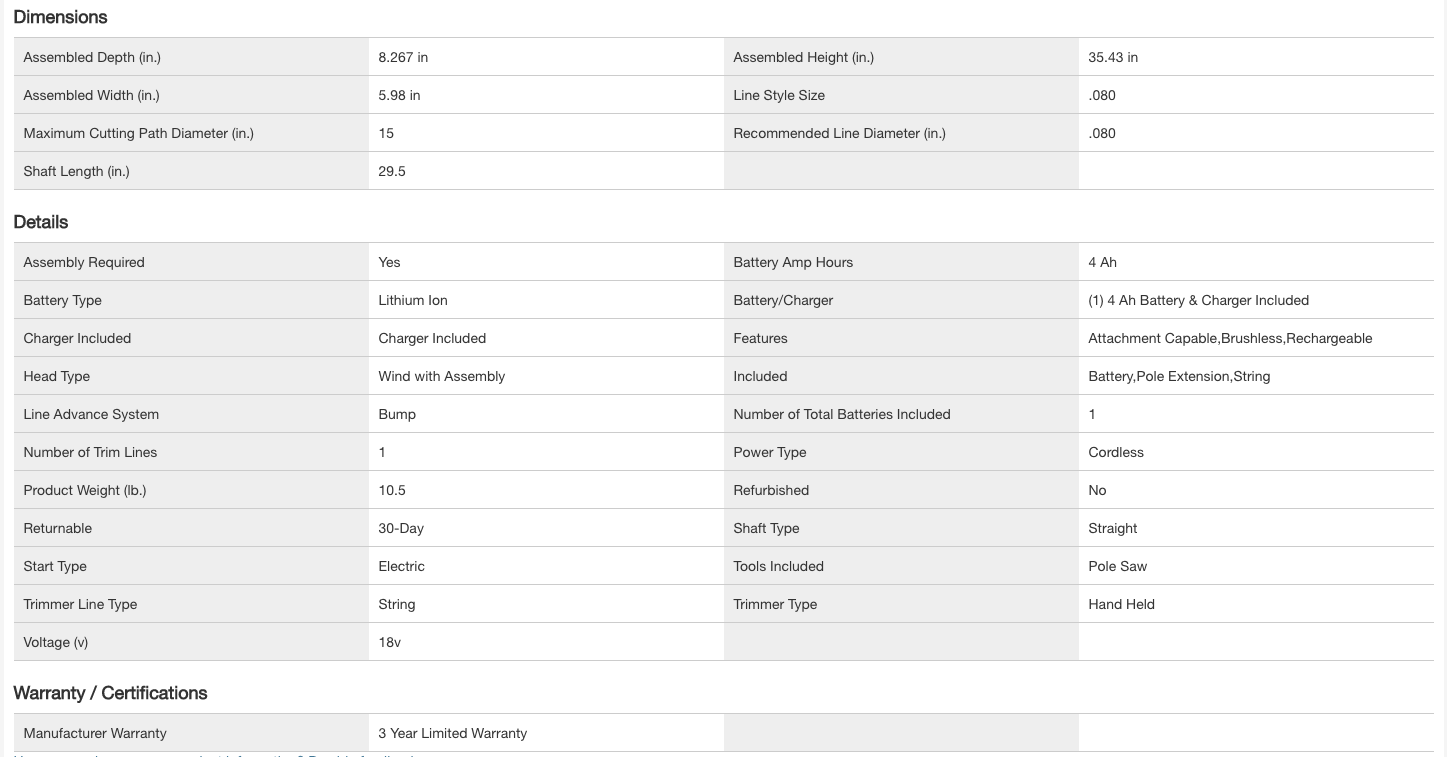Screen dimensions: 1447x757
Task: Click the Battery Amp Hours label
Action: pos(793,263)
